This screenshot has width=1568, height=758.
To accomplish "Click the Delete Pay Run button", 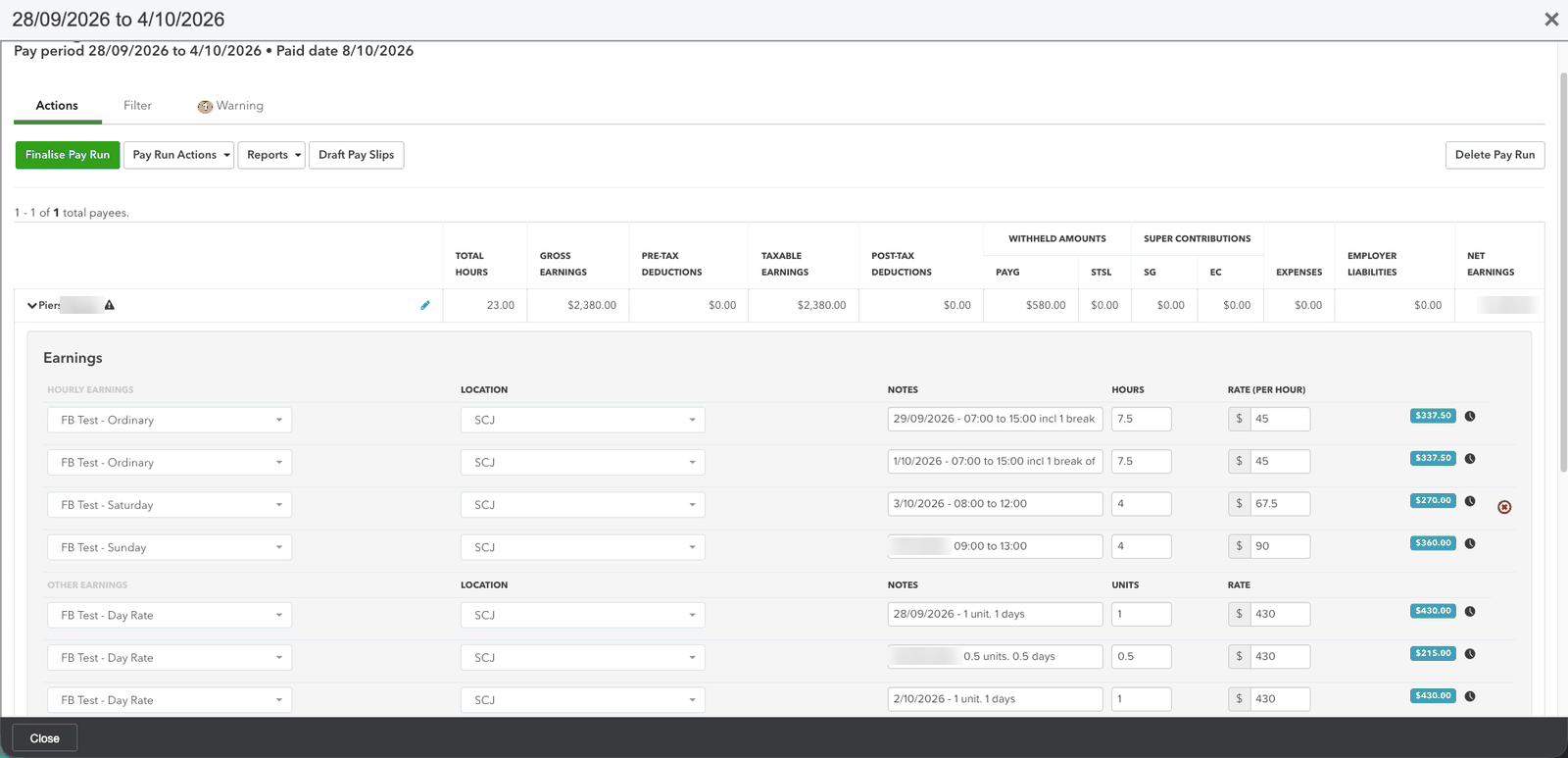I will [1495, 155].
